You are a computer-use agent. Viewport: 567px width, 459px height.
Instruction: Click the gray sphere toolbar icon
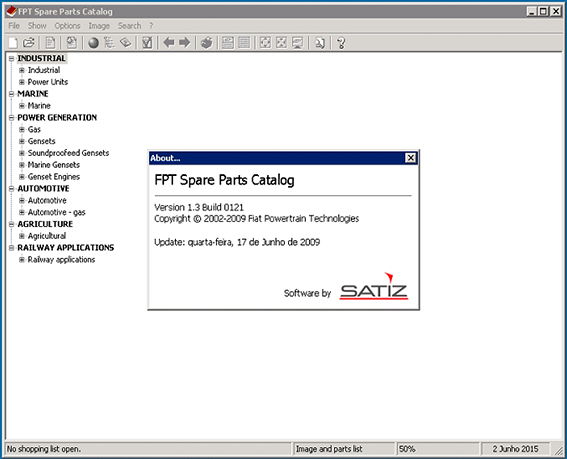click(94, 43)
